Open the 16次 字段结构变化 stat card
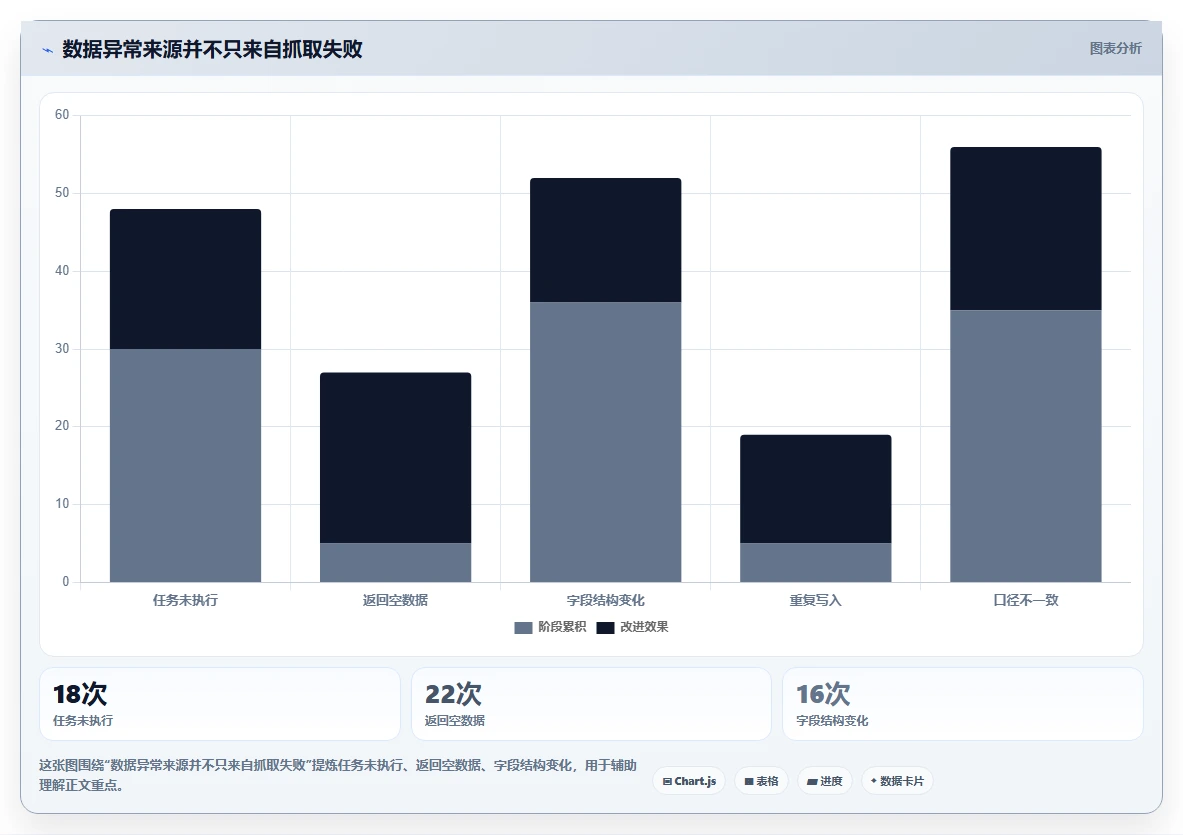 click(x=963, y=704)
